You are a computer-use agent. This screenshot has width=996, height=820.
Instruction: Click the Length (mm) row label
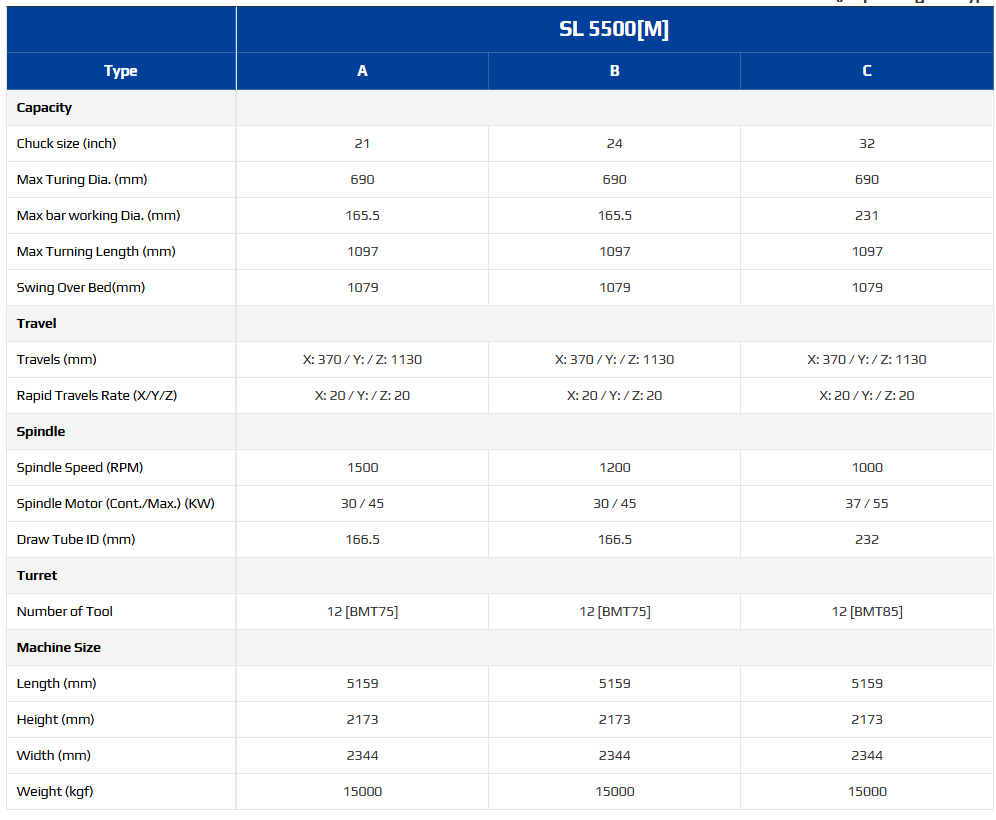point(57,684)
